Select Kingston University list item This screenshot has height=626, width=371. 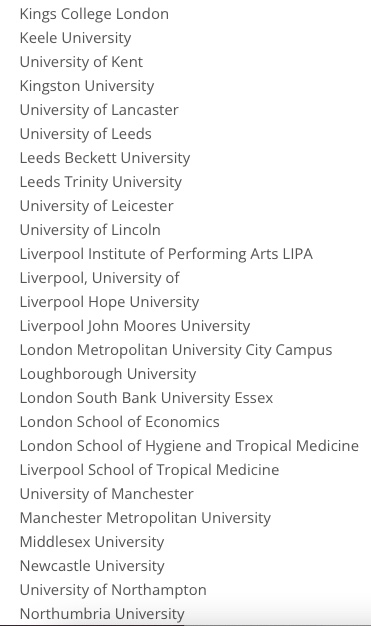(x=87, y=86)
